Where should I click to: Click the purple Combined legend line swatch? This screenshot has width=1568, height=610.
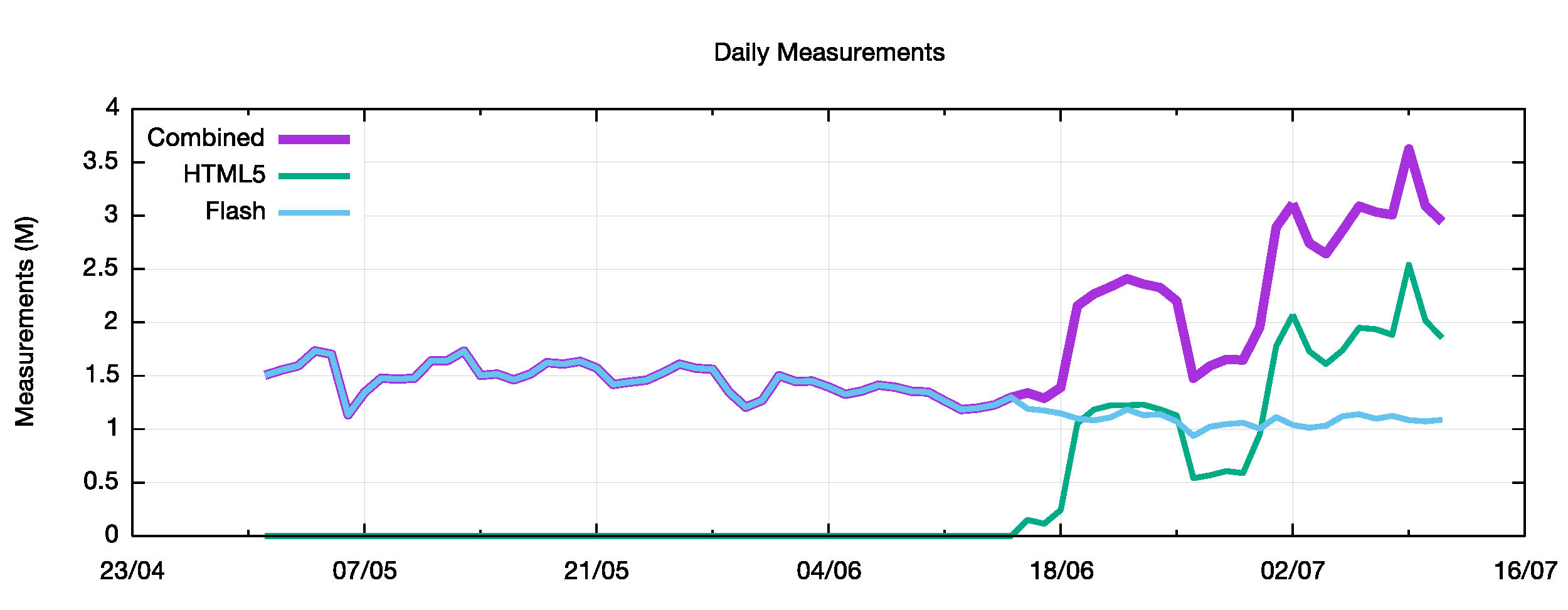314,139
